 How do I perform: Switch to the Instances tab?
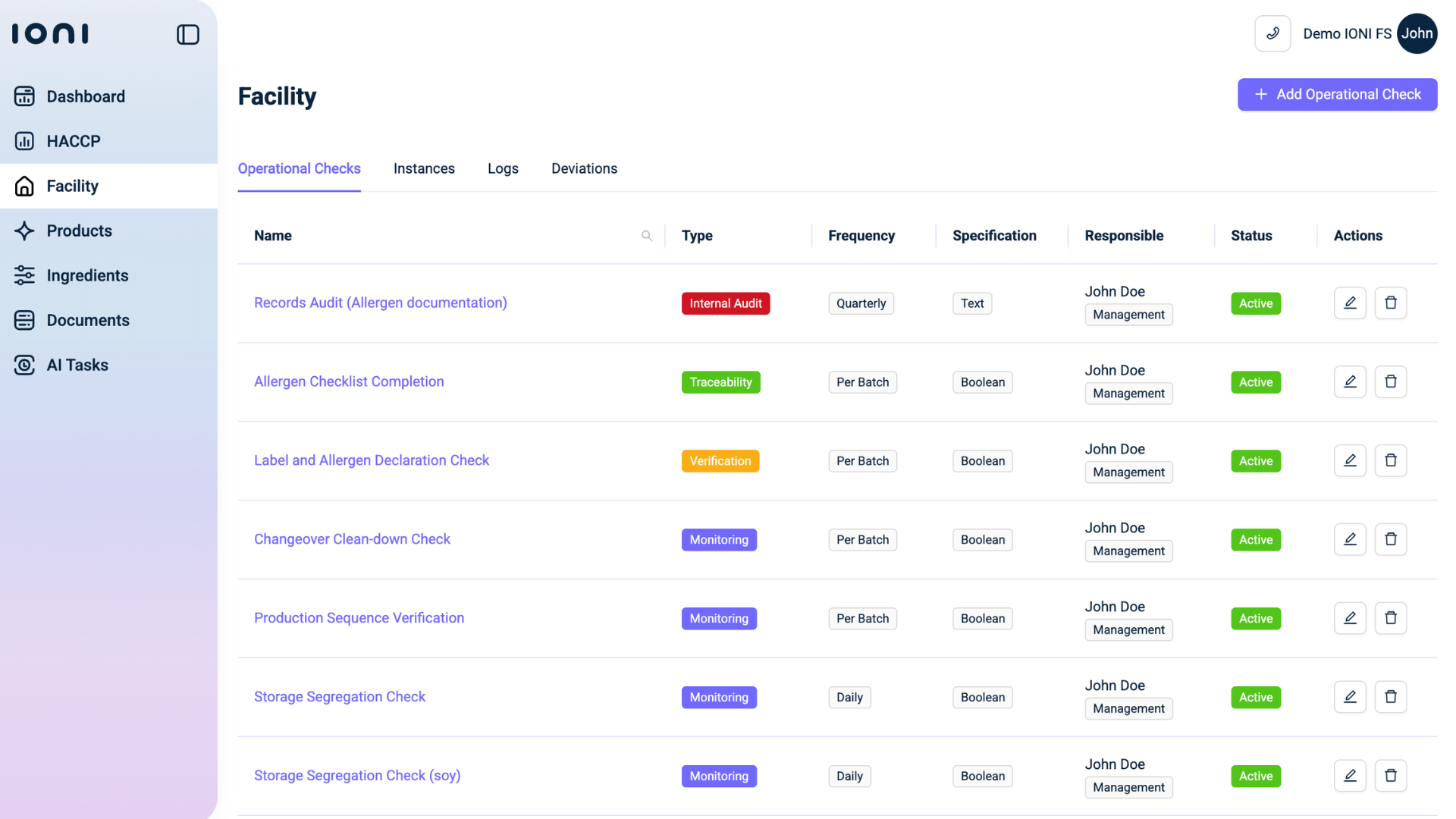(x=424, y=168)
